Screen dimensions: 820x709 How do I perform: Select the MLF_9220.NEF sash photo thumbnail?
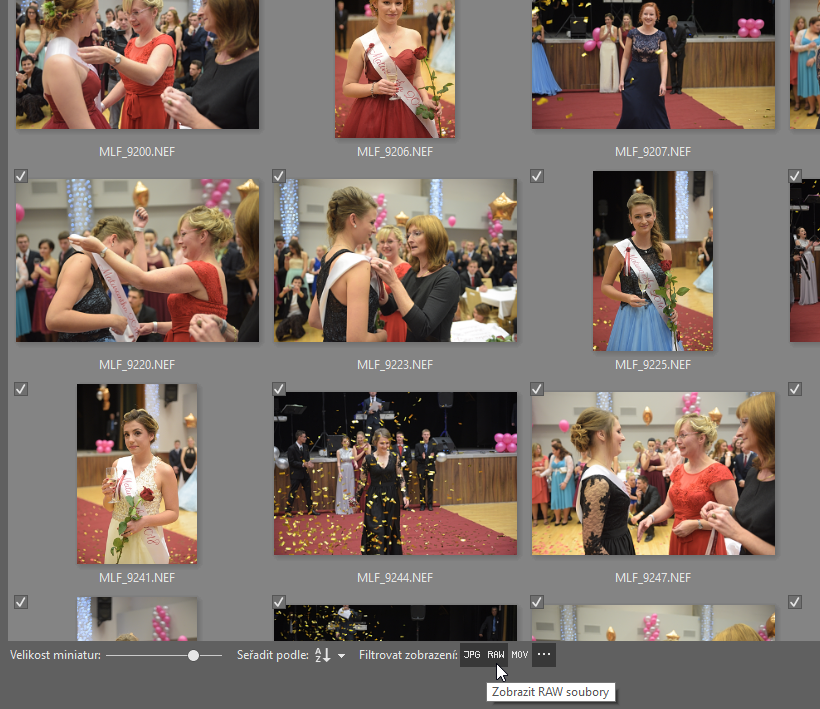(x=137, y=260)
